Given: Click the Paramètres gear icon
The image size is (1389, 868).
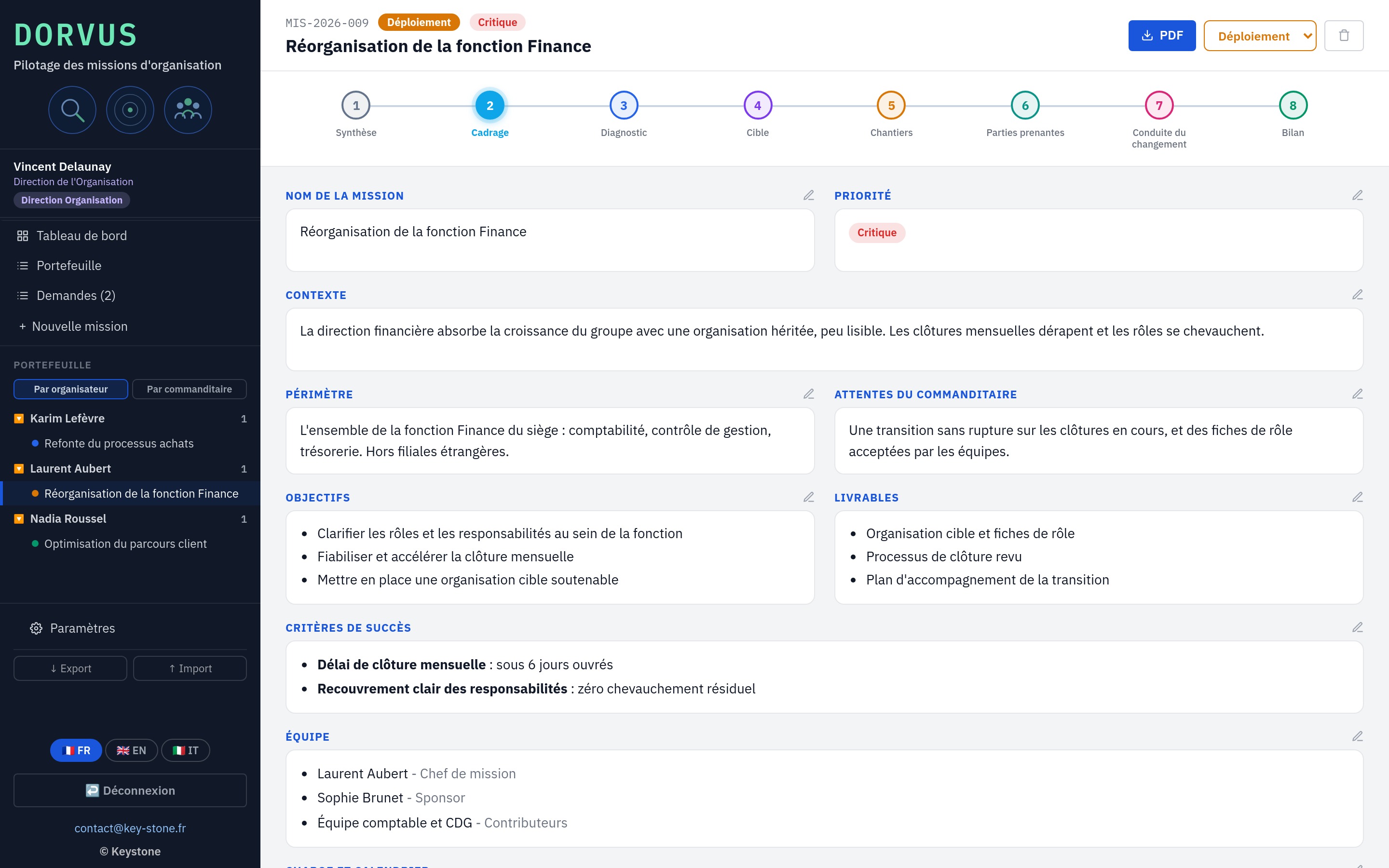Looking at the screenshot, I should 36,628.
